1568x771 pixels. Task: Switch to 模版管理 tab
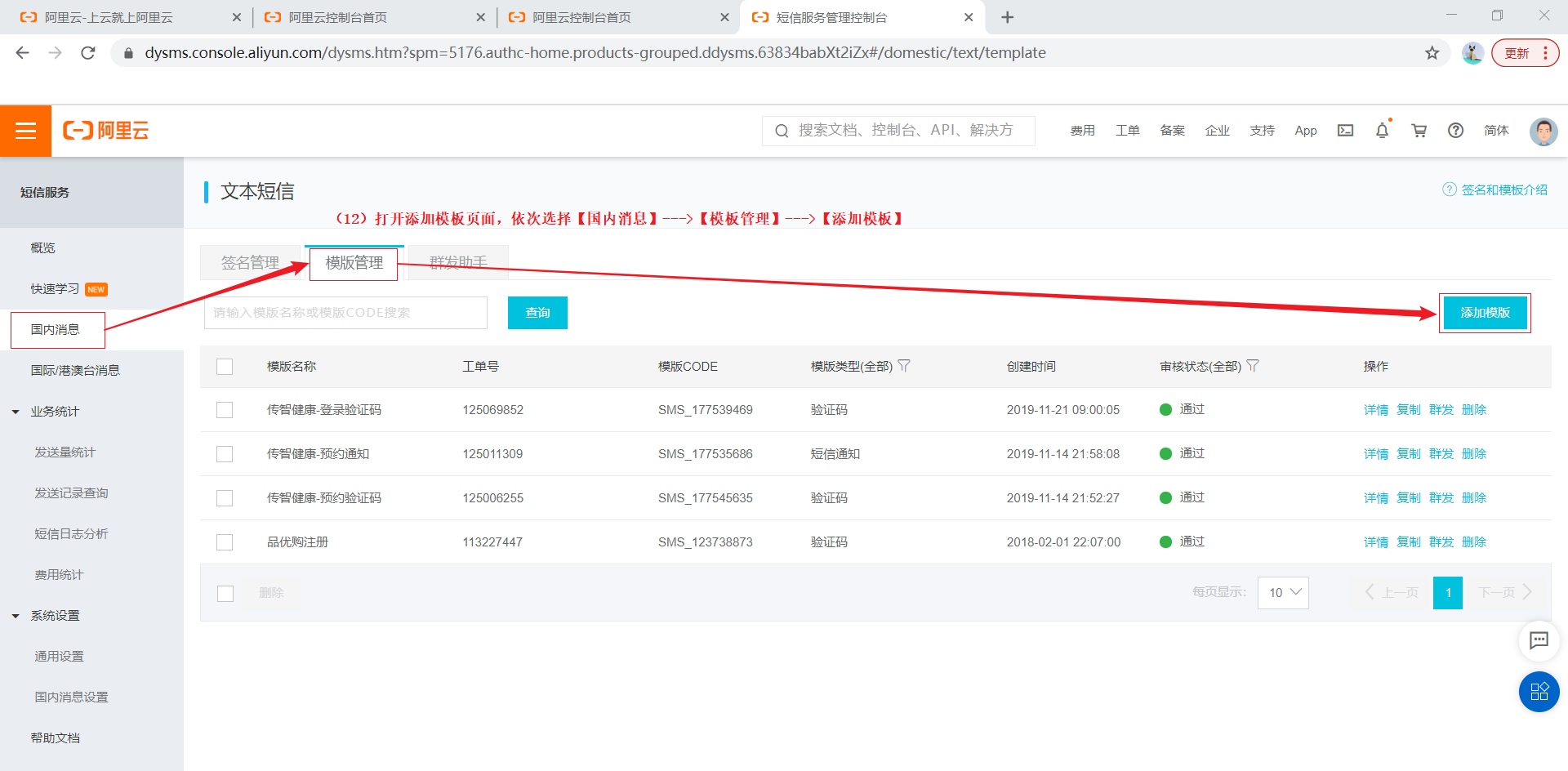[x=354, y=263]
